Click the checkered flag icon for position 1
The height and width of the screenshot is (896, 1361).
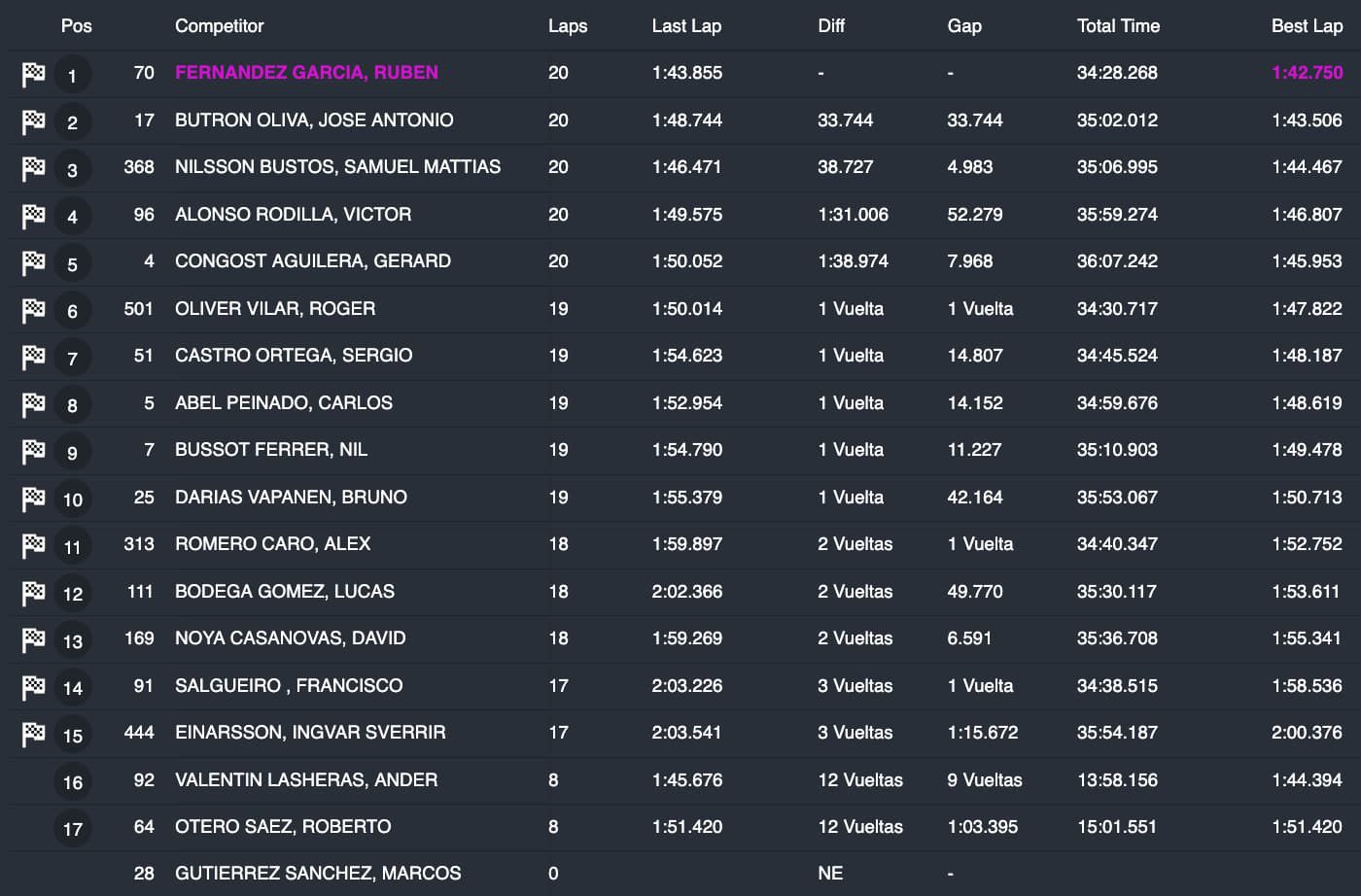click(34, 74)
